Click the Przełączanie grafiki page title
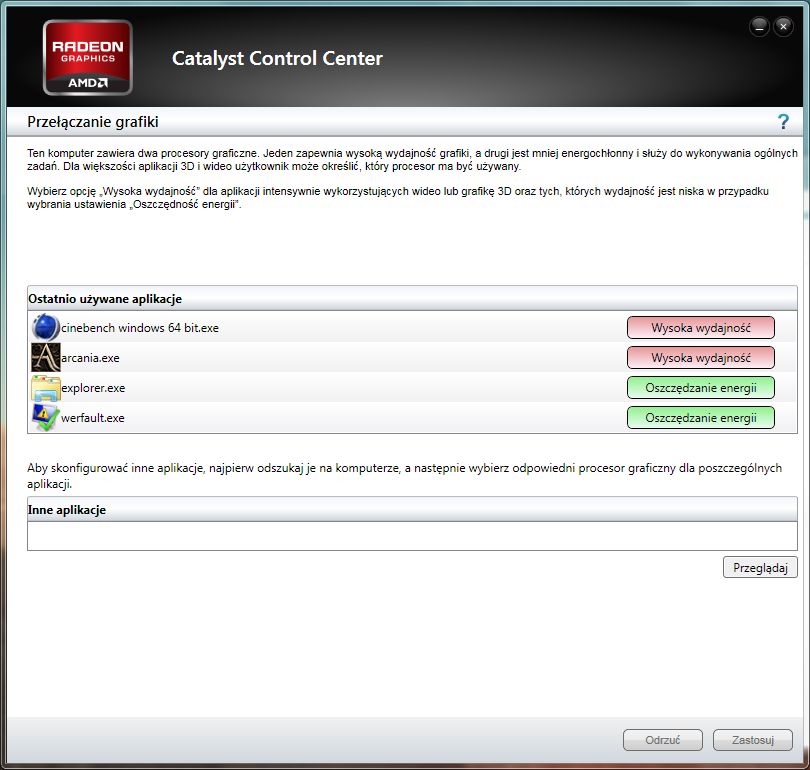 [x=92, y=122]
